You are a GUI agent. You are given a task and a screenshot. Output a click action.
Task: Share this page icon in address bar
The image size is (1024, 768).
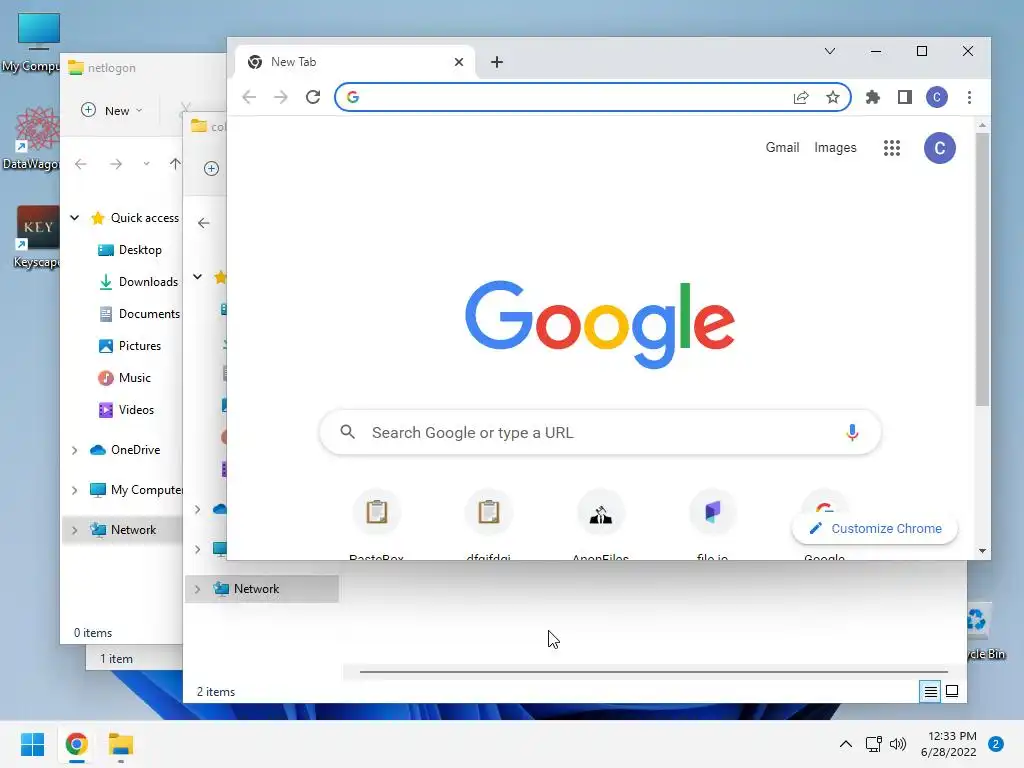(x=801, y=97)
